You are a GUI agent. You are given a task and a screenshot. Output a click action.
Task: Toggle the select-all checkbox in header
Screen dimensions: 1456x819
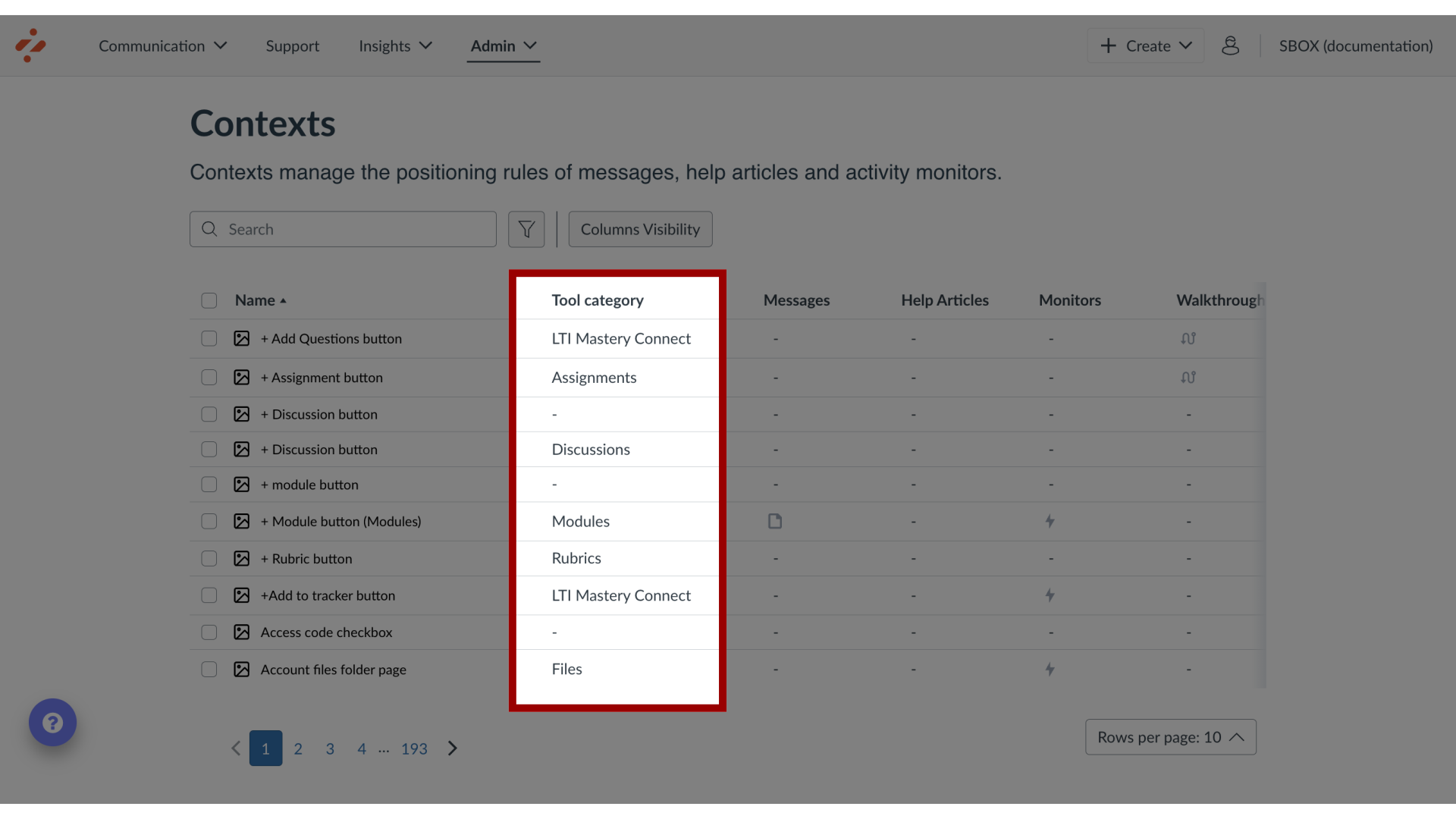209,300
